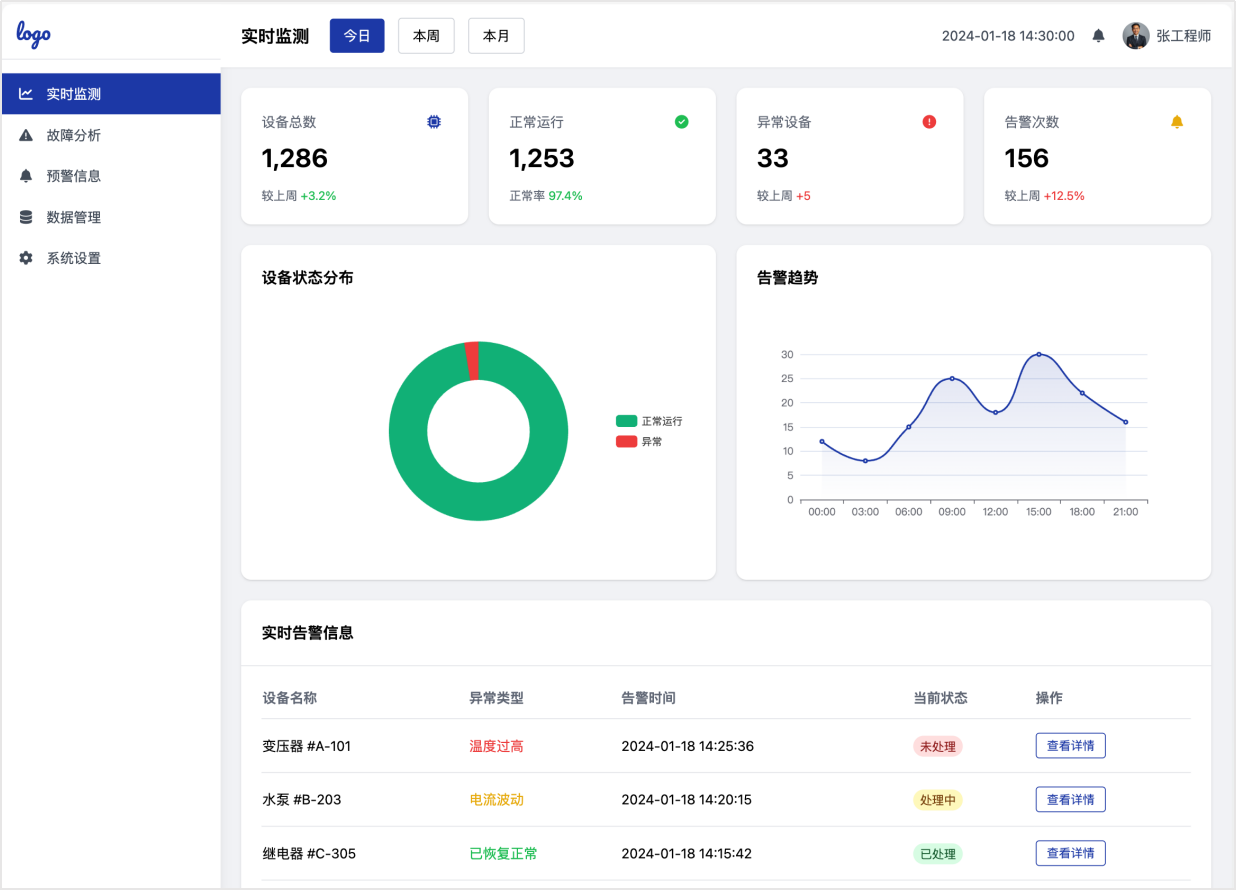Click the red 异常 donut segment
Screen dimensions: 1237x891
coord(471,361)
